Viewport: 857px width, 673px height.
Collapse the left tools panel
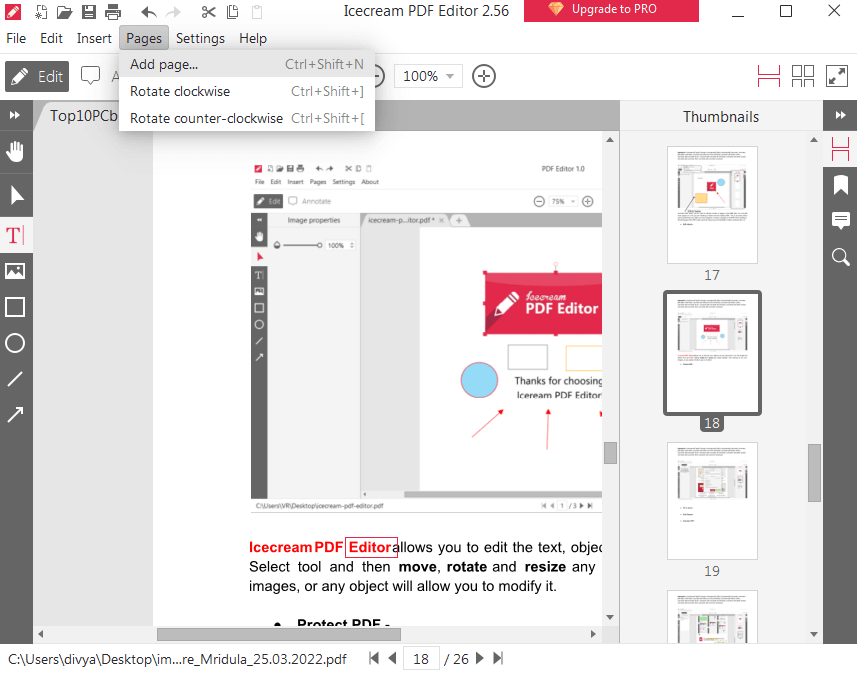15,116
